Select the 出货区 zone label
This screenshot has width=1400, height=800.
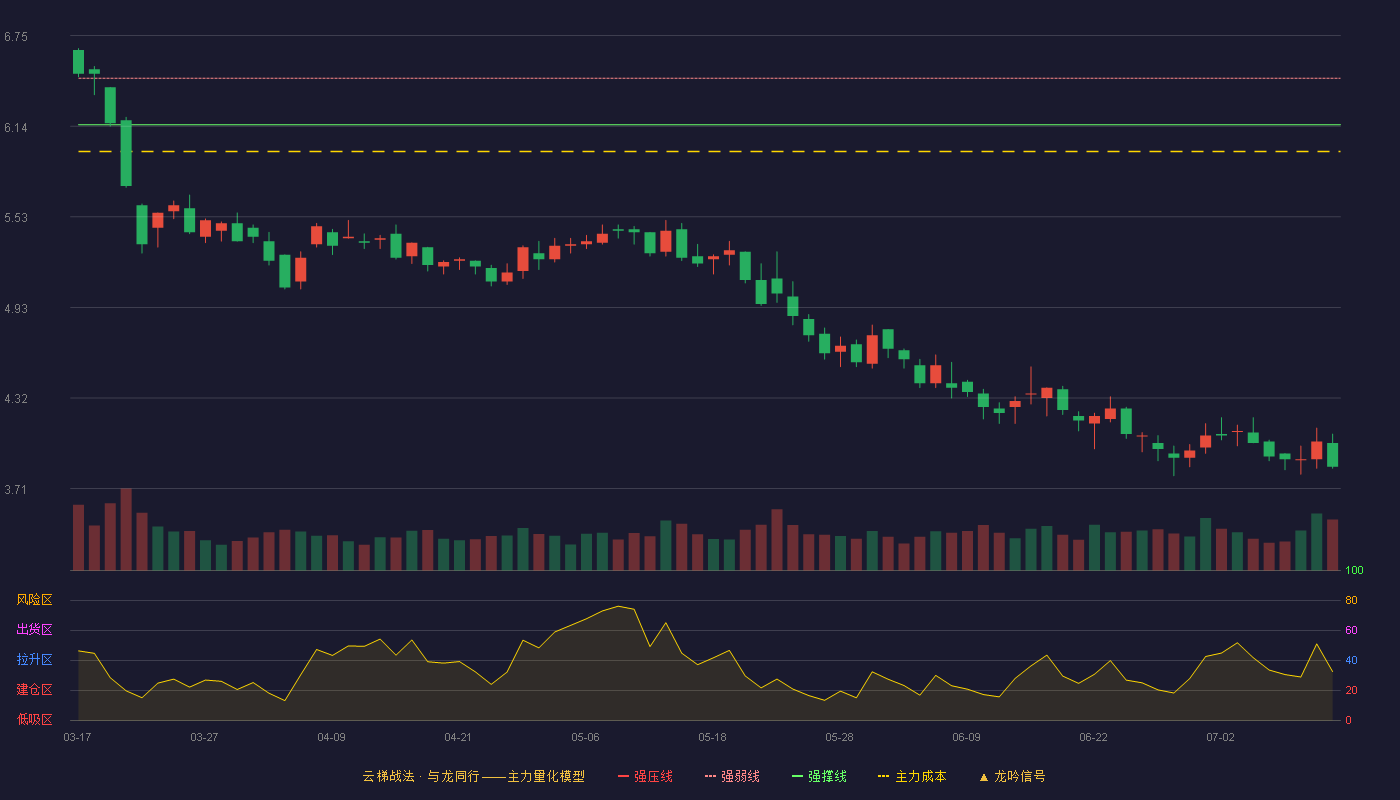point(34,630)
